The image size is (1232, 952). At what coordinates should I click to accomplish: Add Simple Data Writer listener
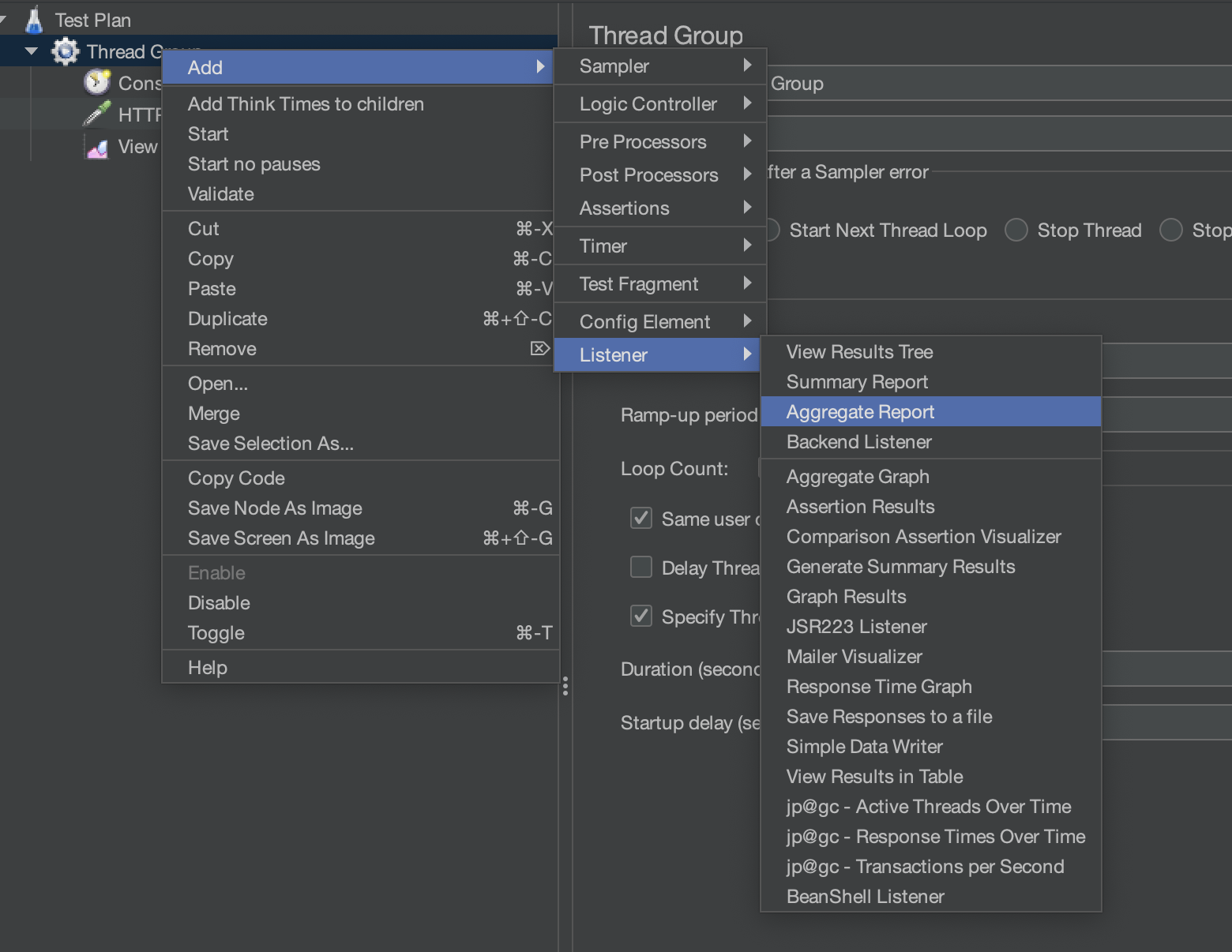click(x=931, y=747)
